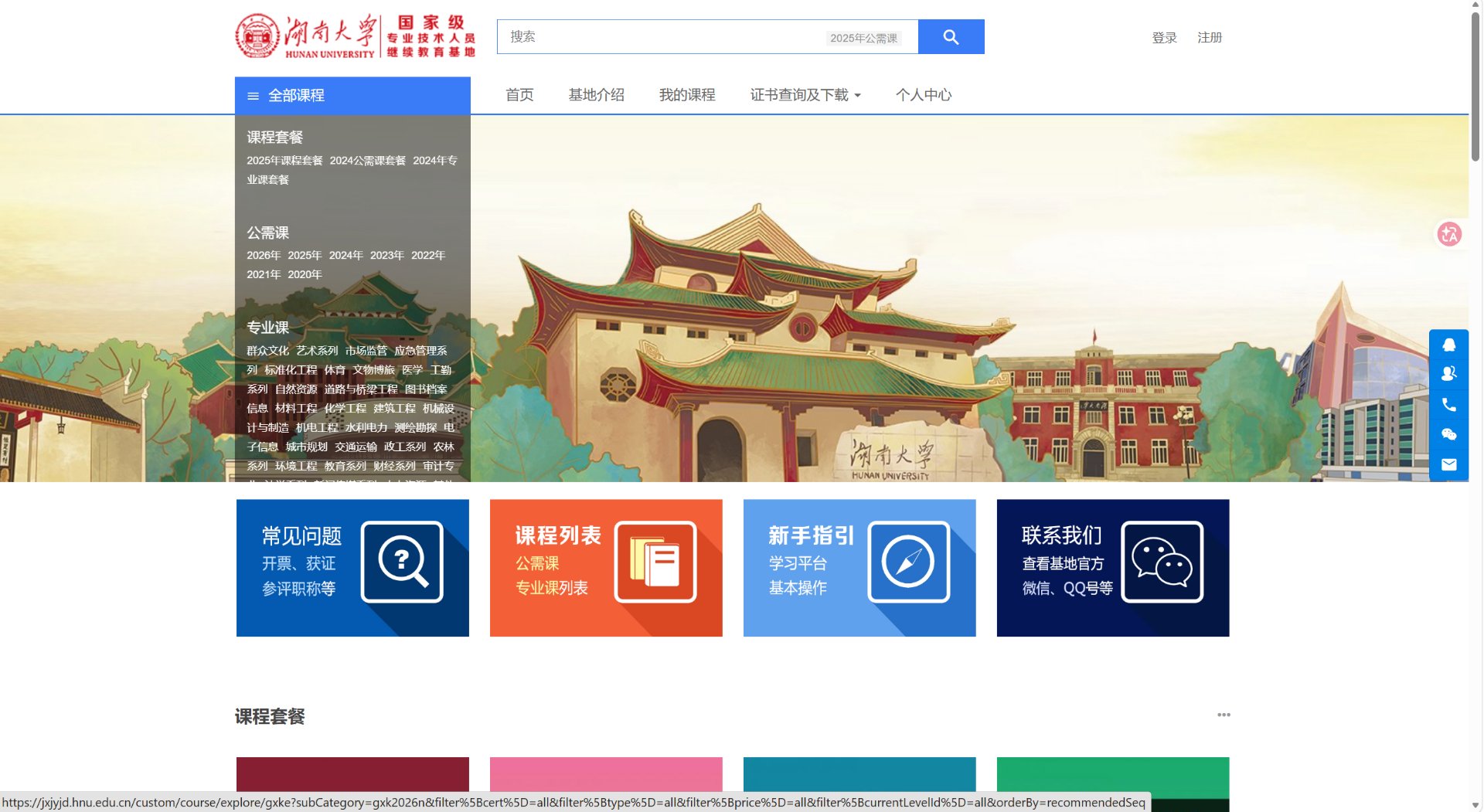Click the phone icon in side panel

1449,405
